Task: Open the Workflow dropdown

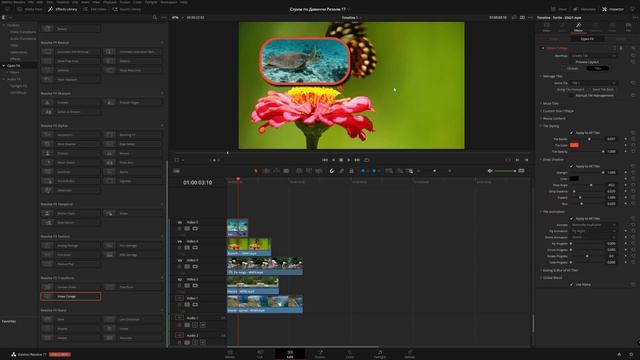Action: [593, 56]
